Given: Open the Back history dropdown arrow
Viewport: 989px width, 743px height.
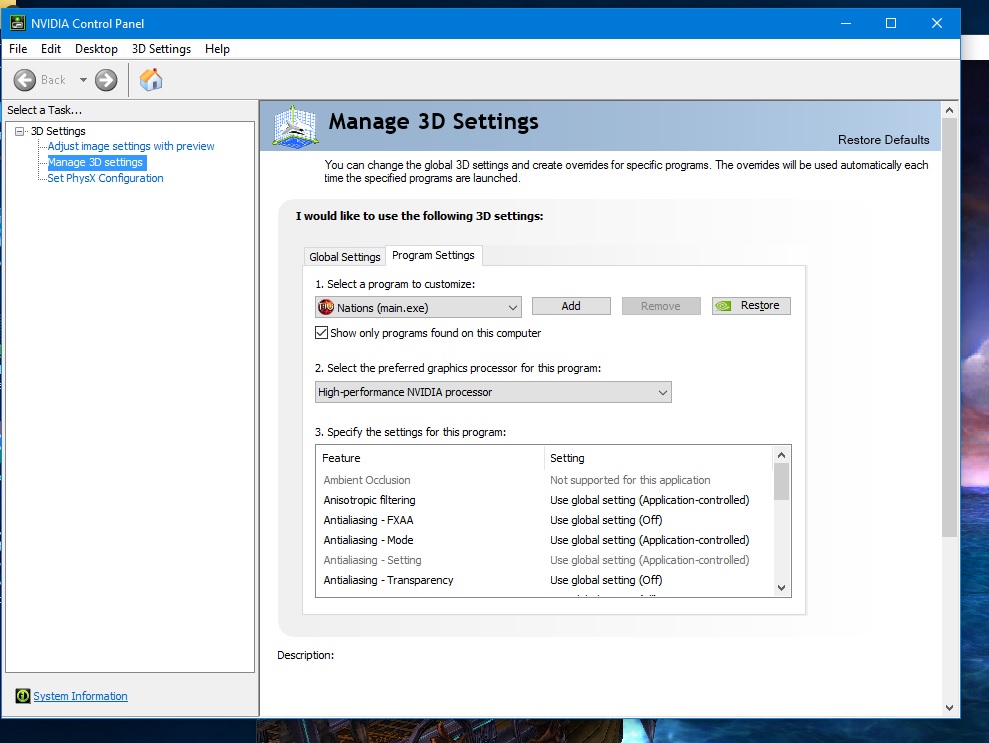Looking at the screenshot, I should click(x=83, y=80).
